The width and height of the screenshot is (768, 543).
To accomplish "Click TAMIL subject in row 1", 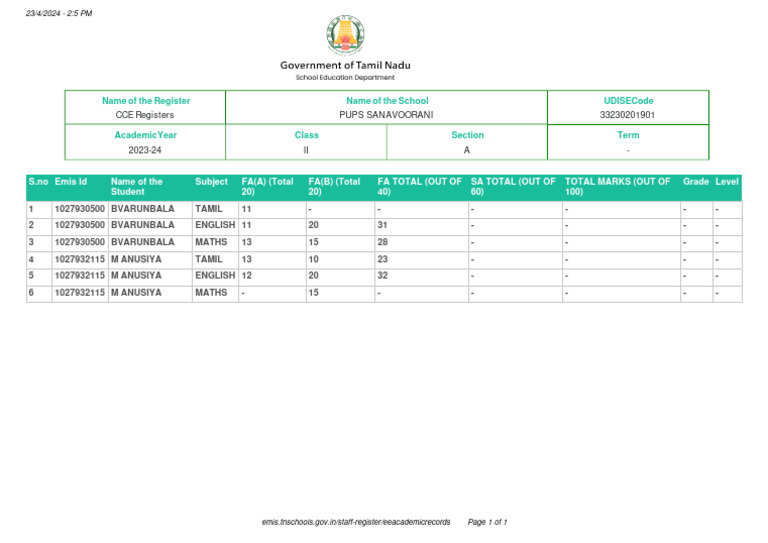I will point(209,209).
